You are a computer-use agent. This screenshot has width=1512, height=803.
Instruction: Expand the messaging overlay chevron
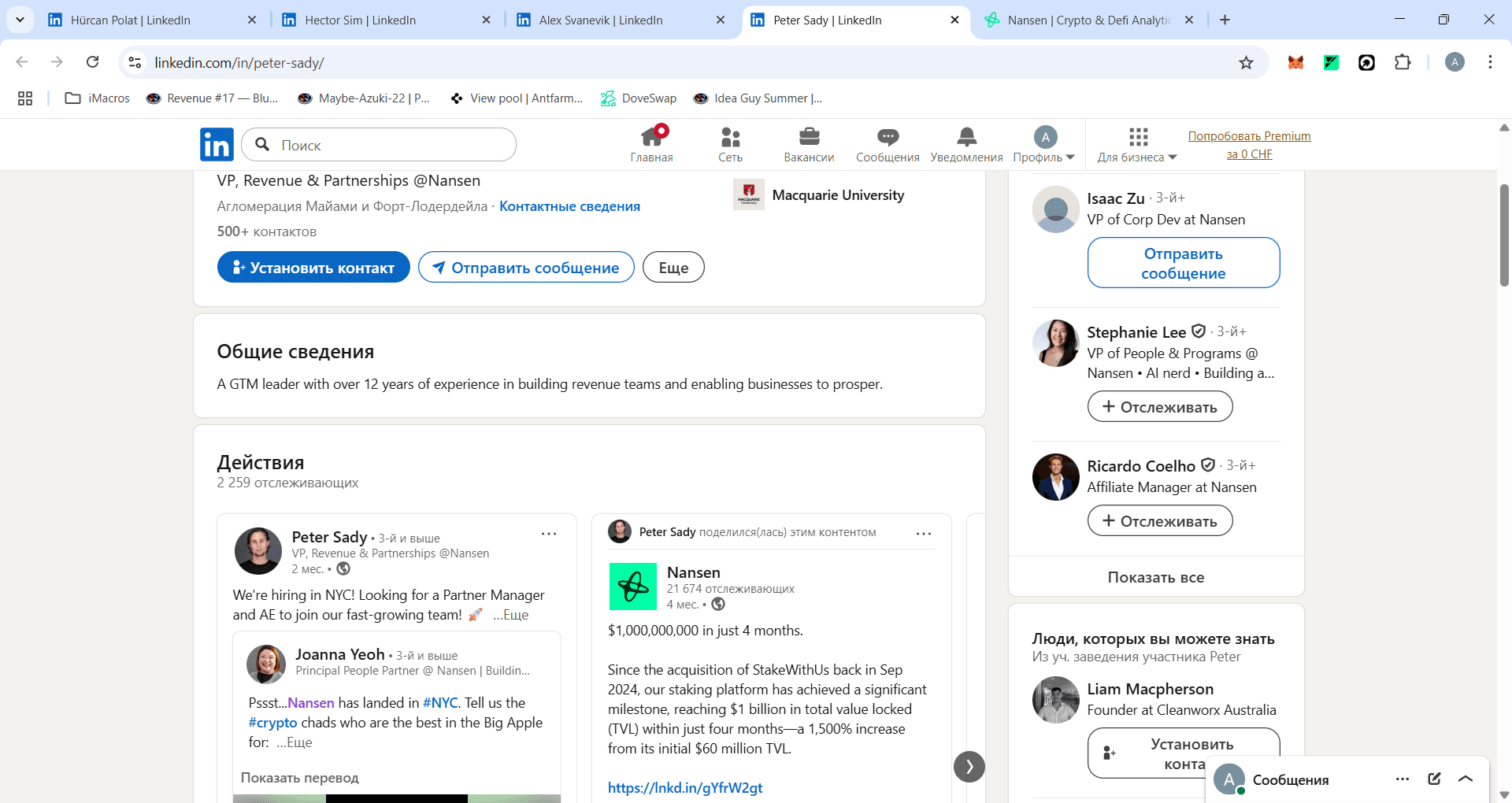tap(1466, 779)
